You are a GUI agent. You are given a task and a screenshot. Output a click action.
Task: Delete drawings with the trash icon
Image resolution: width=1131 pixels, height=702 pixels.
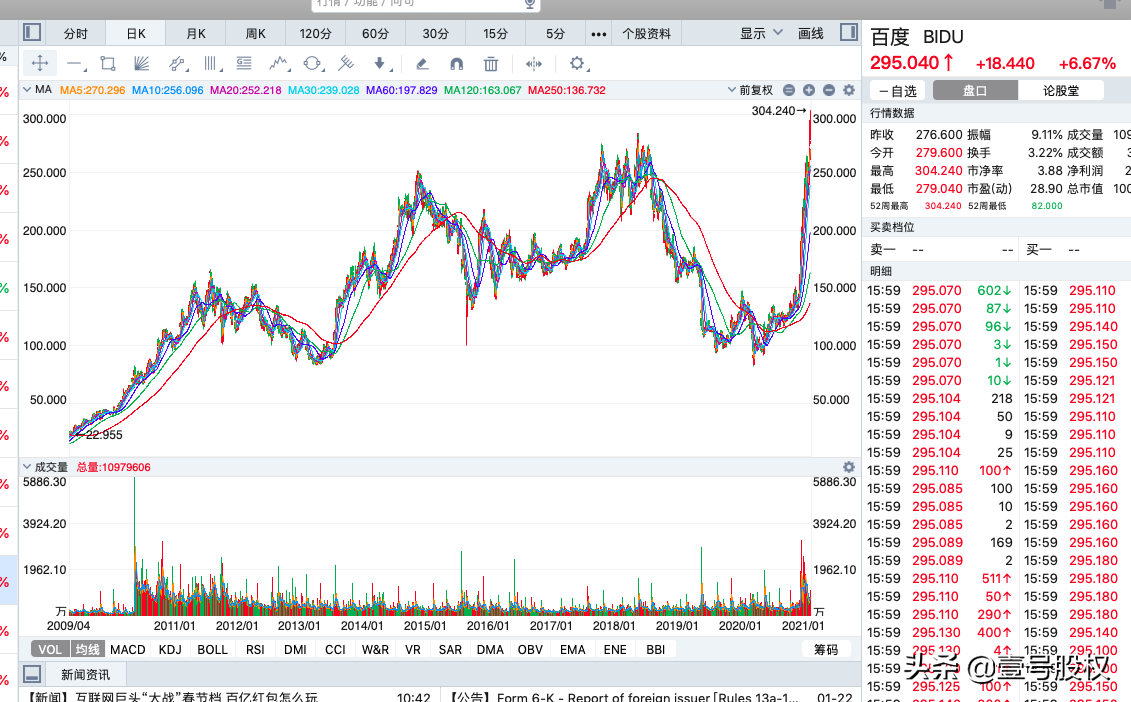point(490,64)
